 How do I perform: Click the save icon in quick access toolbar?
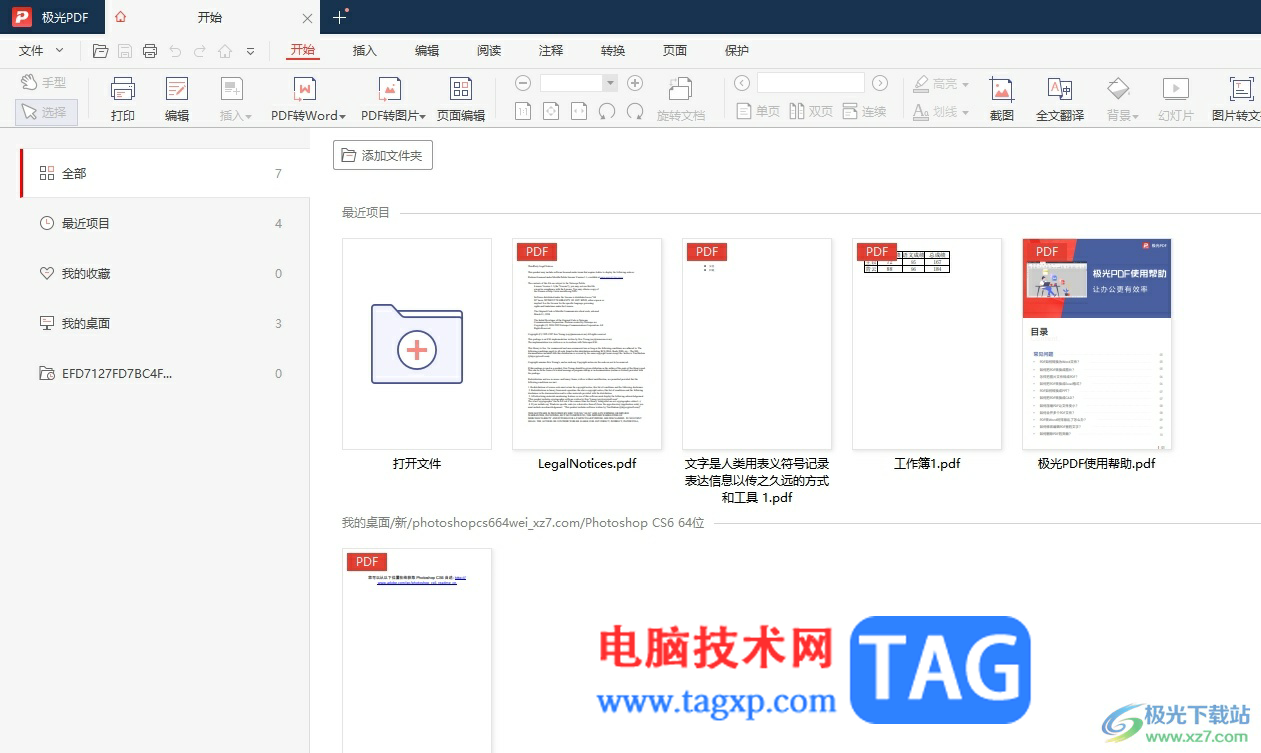tap(125, 51)
